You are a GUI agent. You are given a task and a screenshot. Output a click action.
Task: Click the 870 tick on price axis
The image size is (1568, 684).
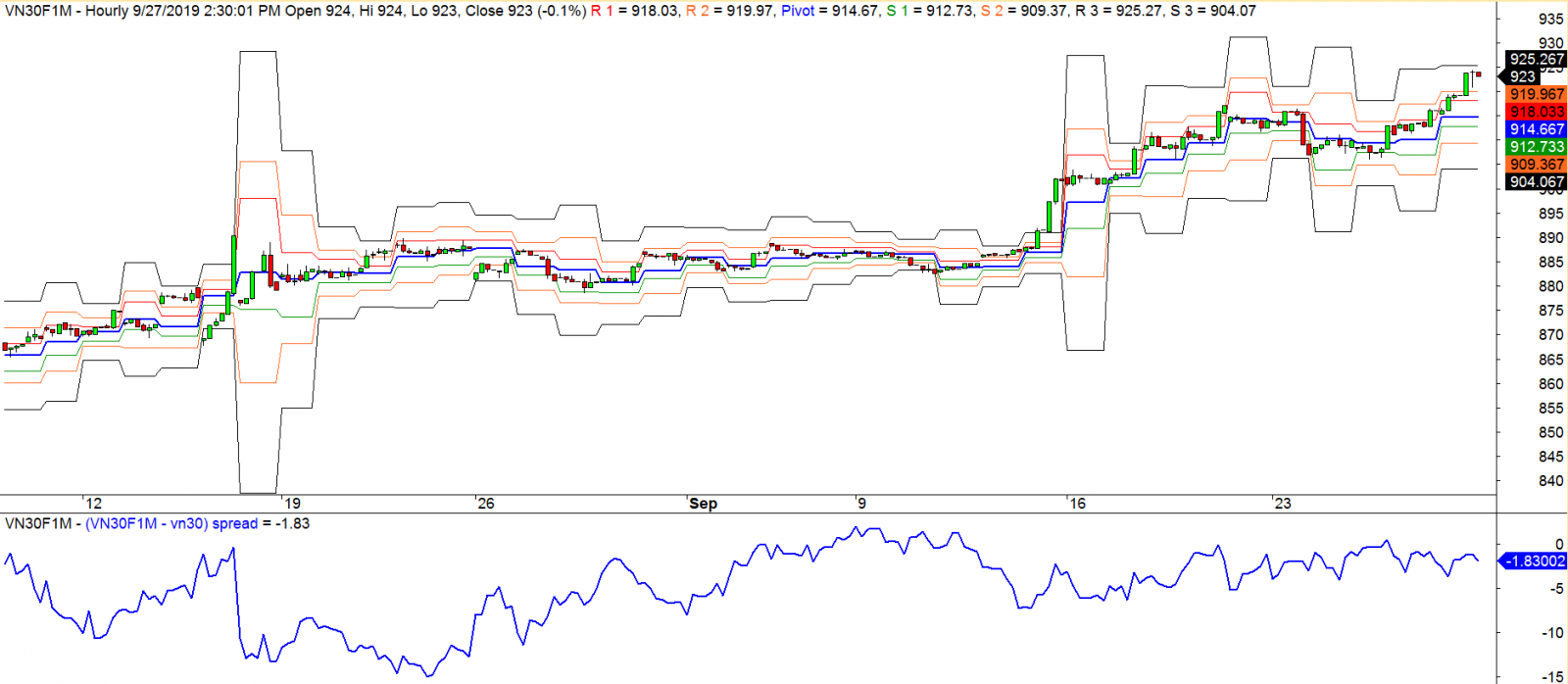[1551, 335]
